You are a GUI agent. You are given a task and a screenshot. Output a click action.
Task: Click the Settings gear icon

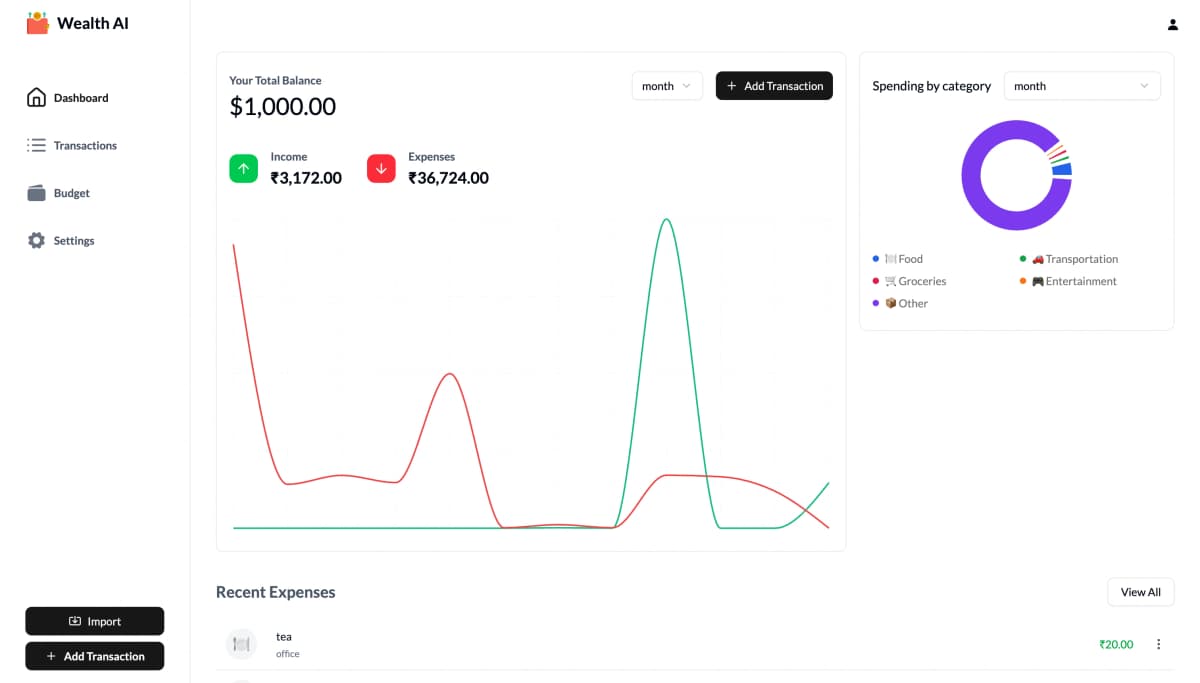(x=36, y=241)
